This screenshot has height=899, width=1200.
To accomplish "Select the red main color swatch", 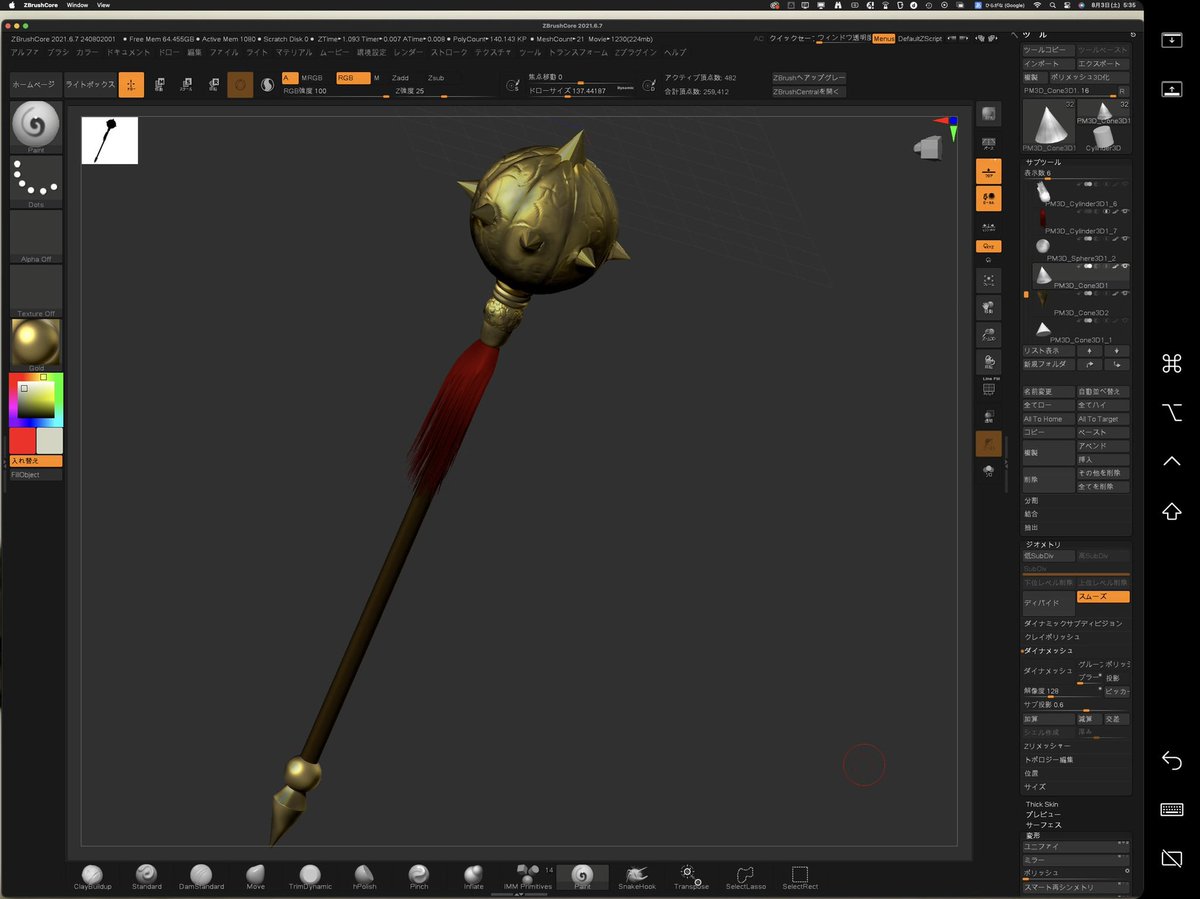I will (22, 441).
